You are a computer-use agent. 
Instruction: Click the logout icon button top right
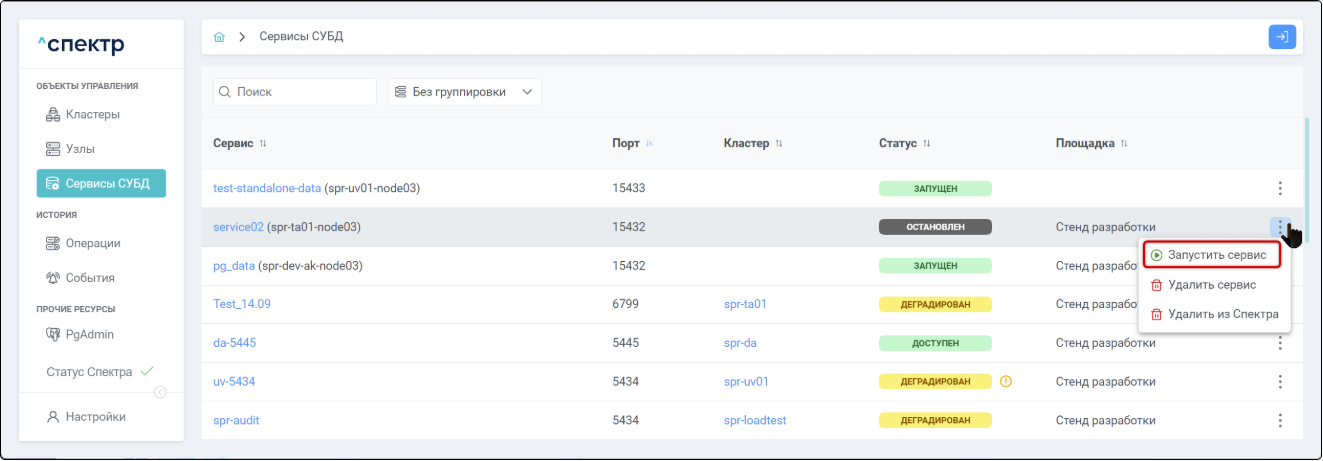(x=1282, y=37)
